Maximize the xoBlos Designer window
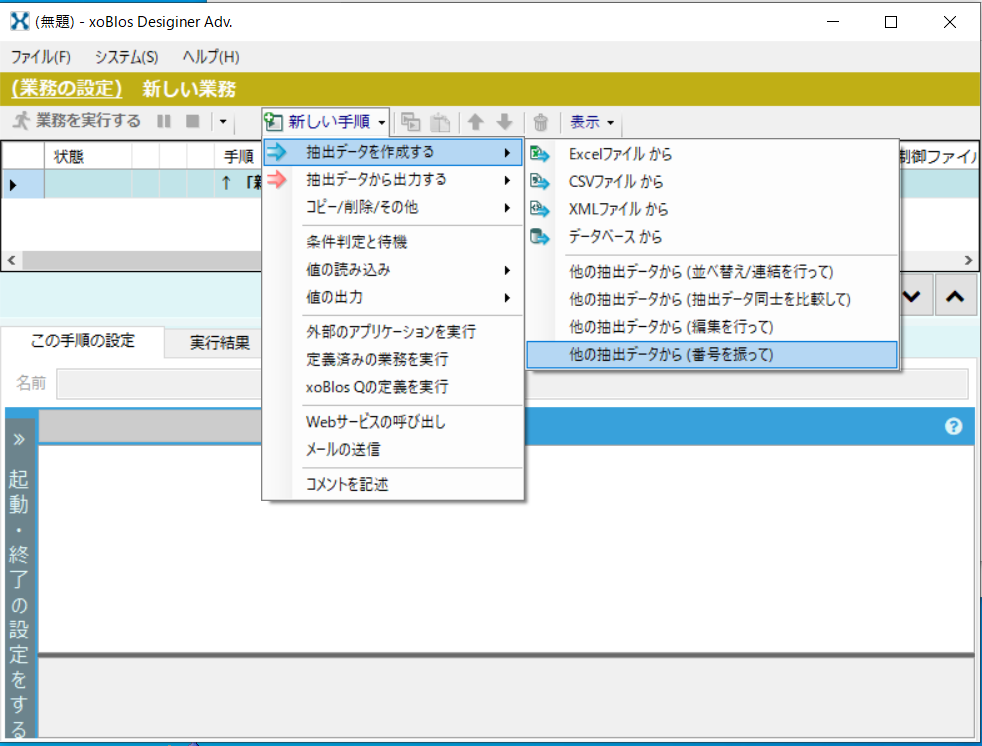 tap(891, 22)
